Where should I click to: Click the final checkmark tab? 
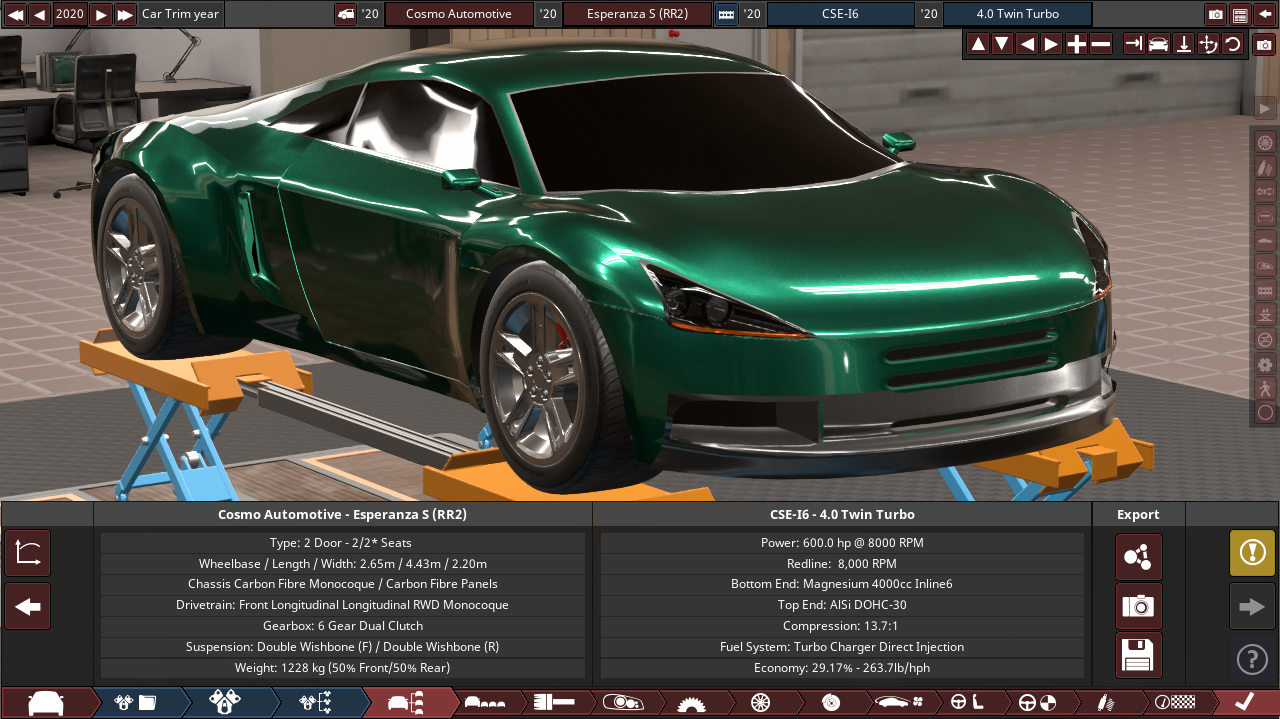coord(1245,703)
